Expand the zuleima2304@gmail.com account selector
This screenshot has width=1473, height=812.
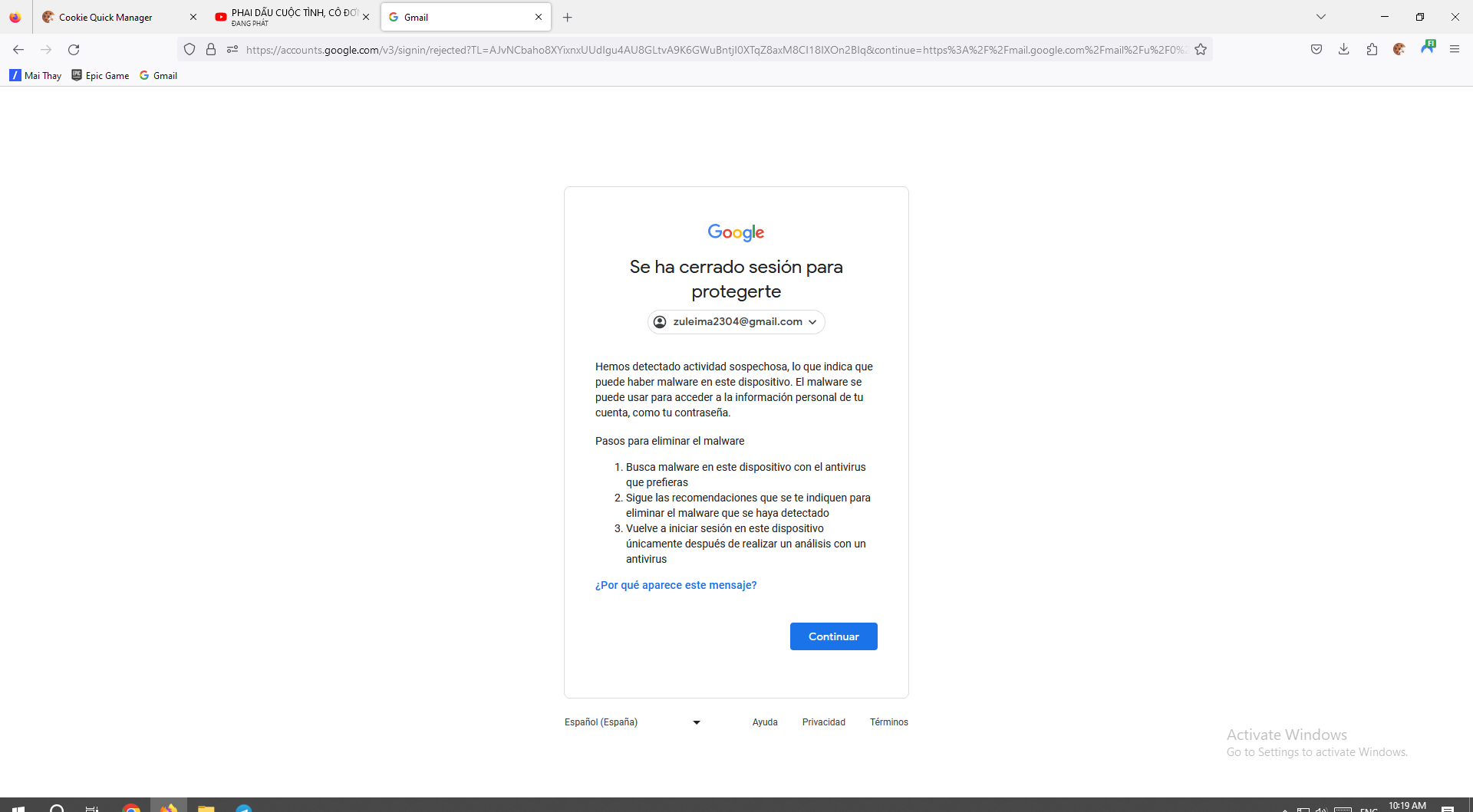736,322
